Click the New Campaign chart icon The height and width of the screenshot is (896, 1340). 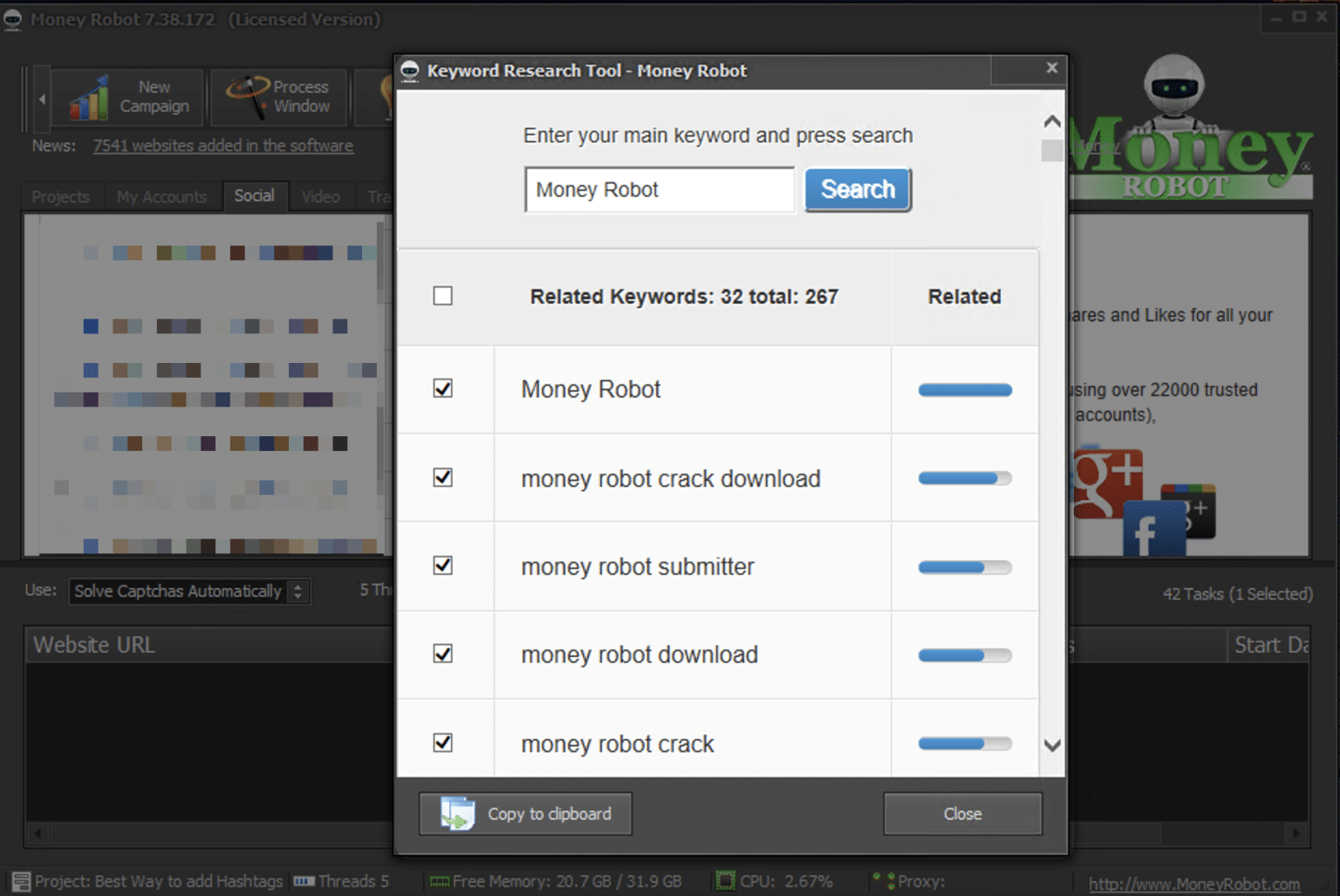(89, 97)
